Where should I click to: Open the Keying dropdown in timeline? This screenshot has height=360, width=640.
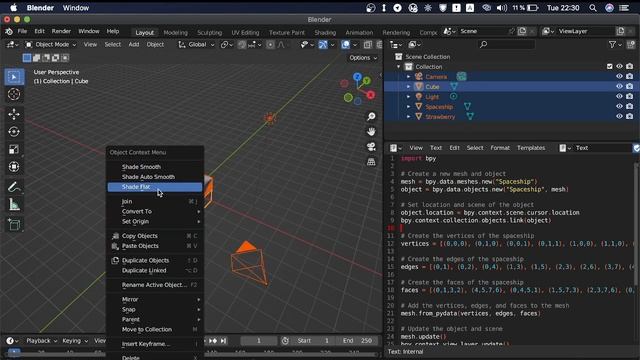pos(75,340)
